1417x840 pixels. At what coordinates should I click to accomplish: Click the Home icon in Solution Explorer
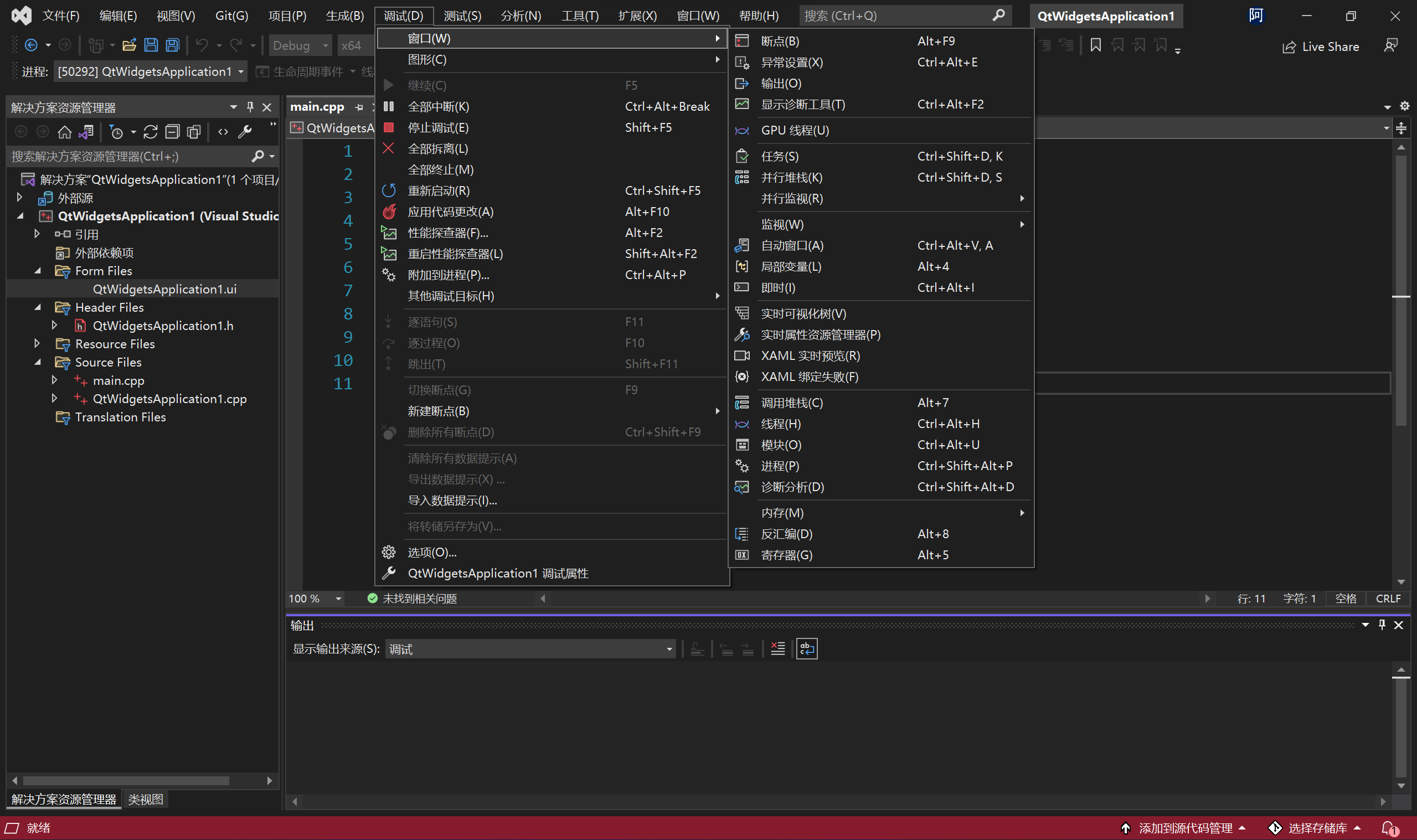tap(65, 132)
